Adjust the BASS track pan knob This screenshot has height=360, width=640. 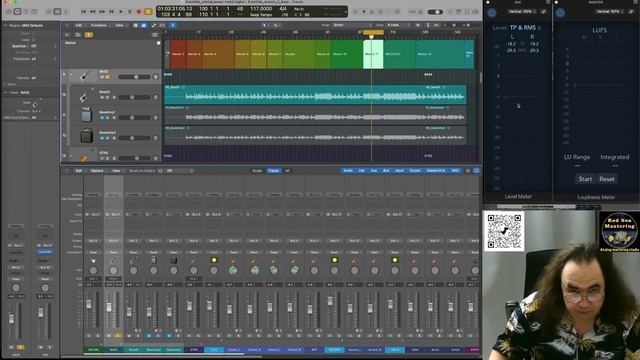155,77
